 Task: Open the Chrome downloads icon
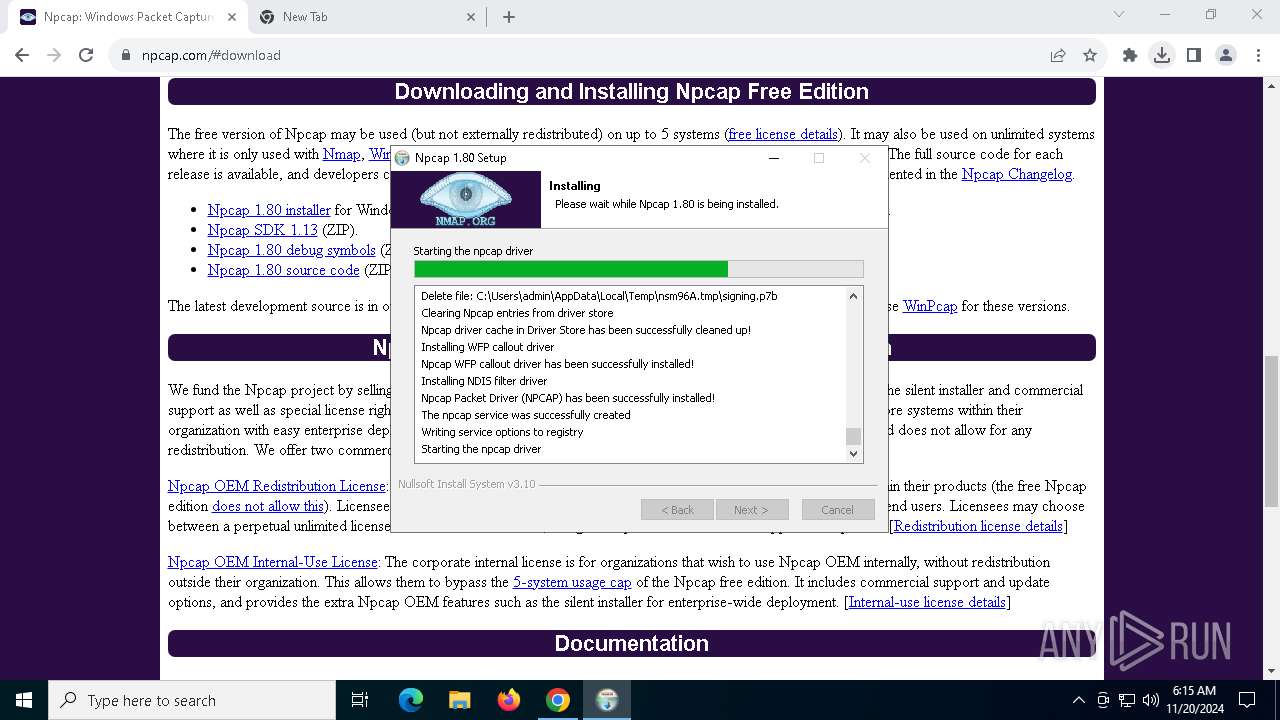coord(1162,55)
